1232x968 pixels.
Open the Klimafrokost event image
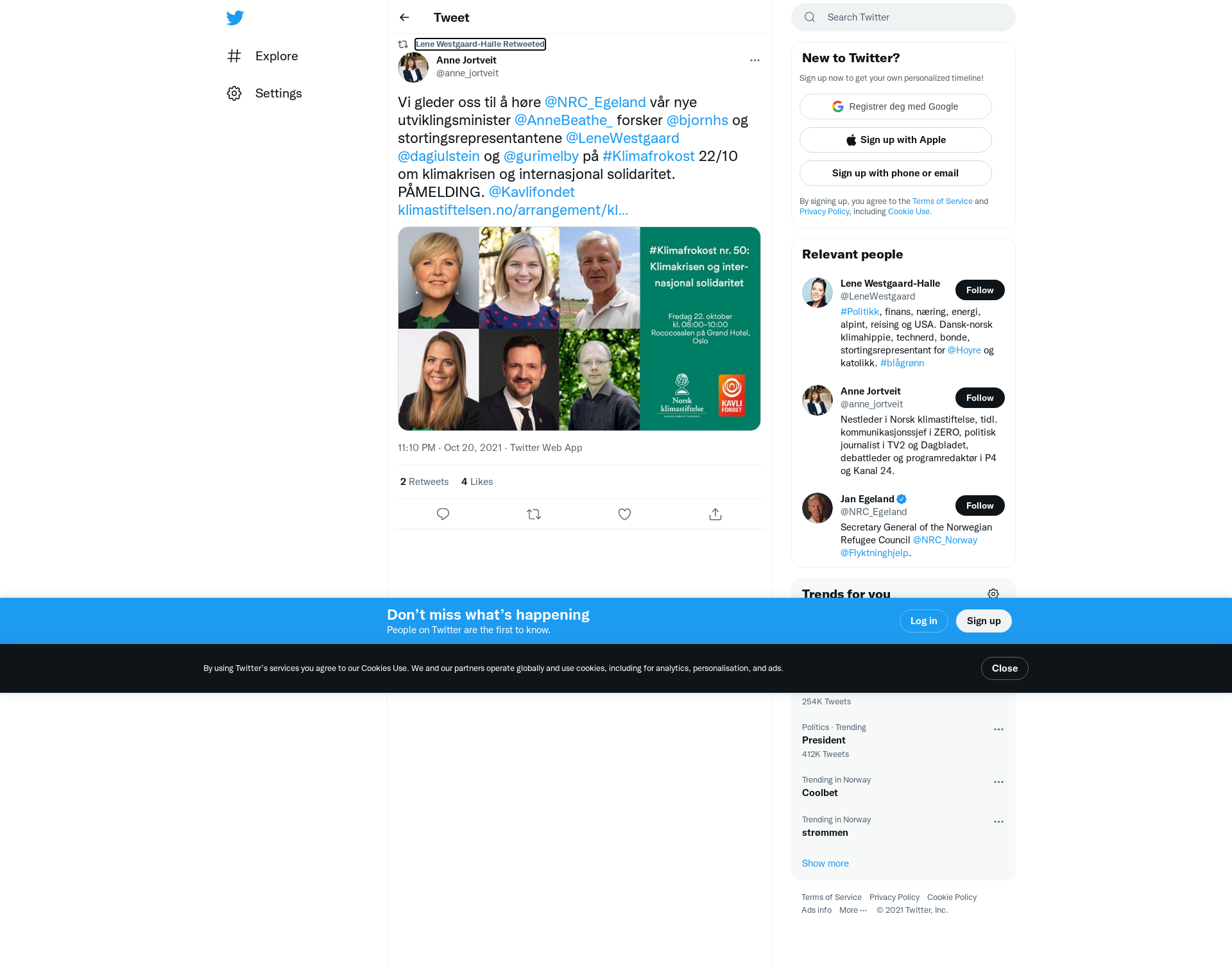579,328
